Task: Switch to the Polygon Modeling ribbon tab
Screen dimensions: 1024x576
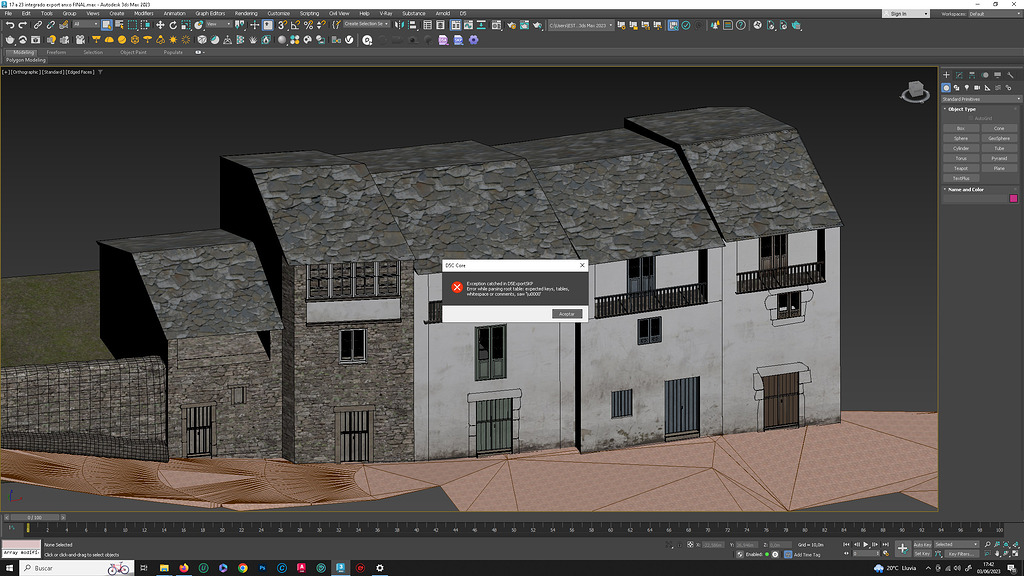Action: (26, 59)
